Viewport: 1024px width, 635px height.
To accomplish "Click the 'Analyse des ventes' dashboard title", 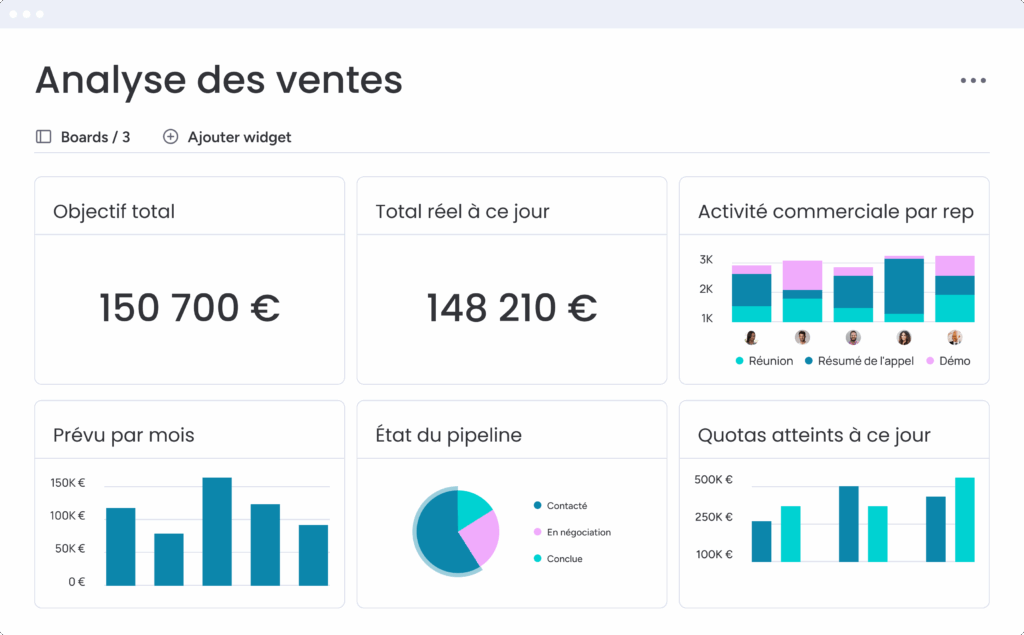I will point(219,80).
